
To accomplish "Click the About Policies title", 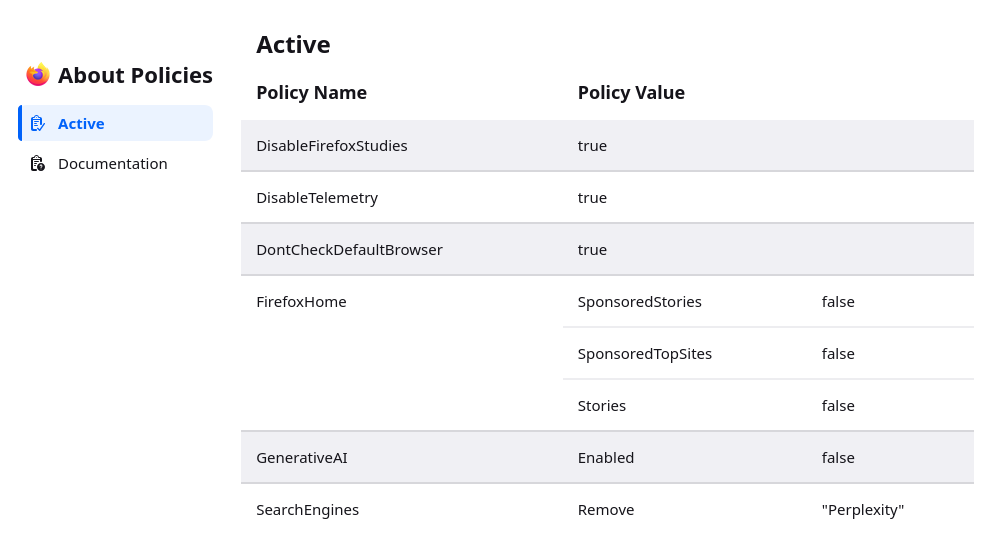I will tap(135, 75).
